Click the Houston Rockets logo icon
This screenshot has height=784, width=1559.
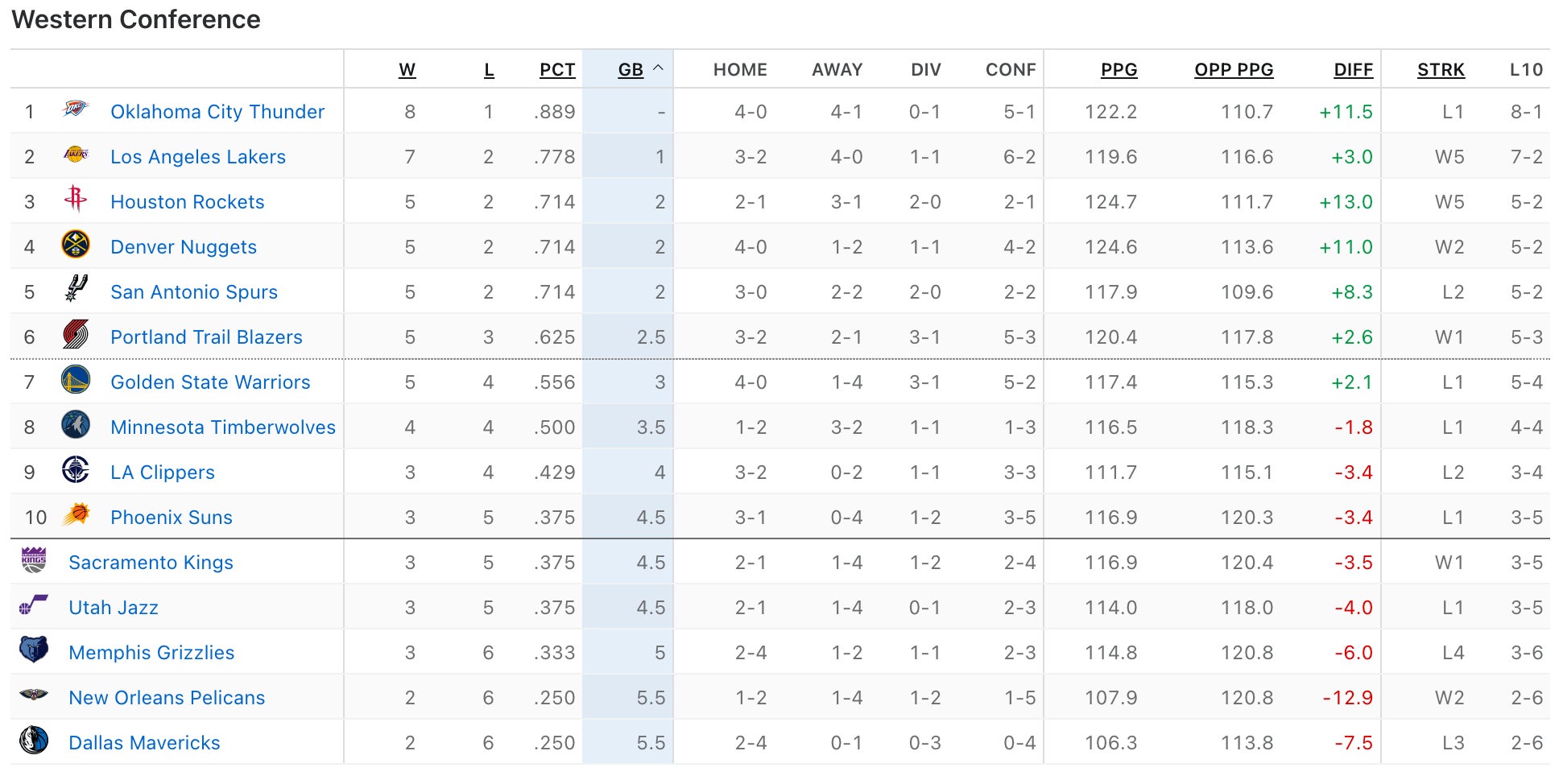pyautogui.click(x=76, y=199)
